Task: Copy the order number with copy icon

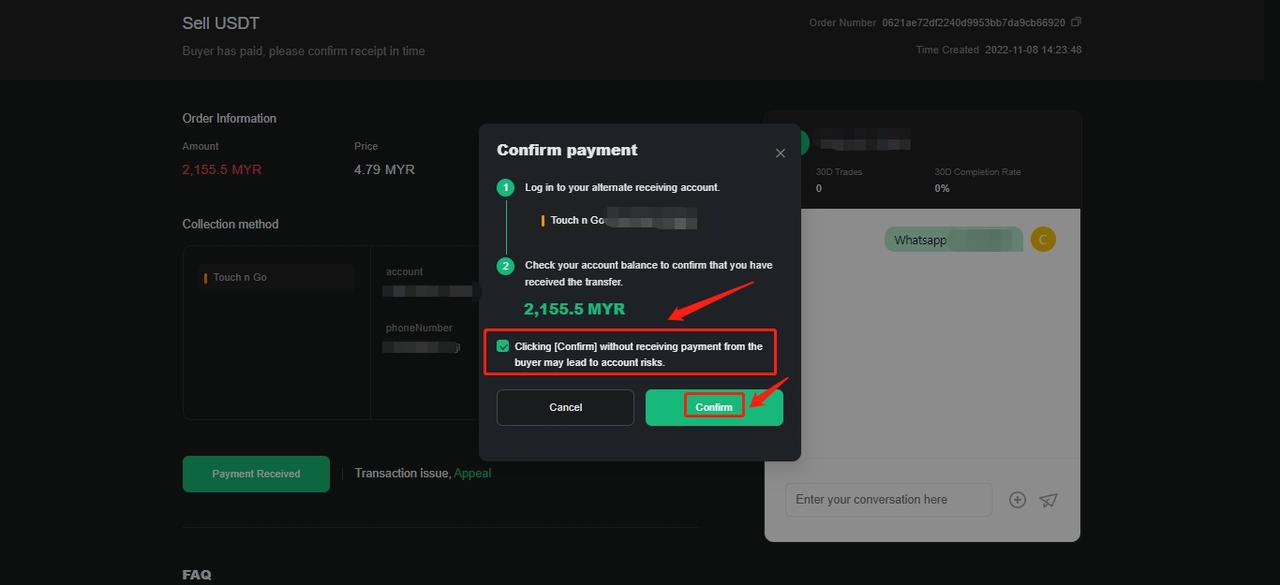Action: coord(1076,22)
